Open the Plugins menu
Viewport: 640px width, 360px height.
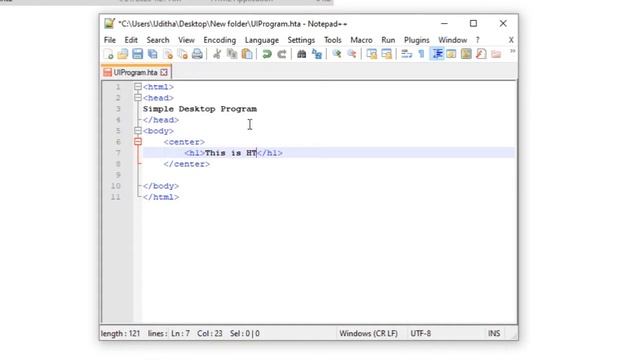click(x=417, y=40)
